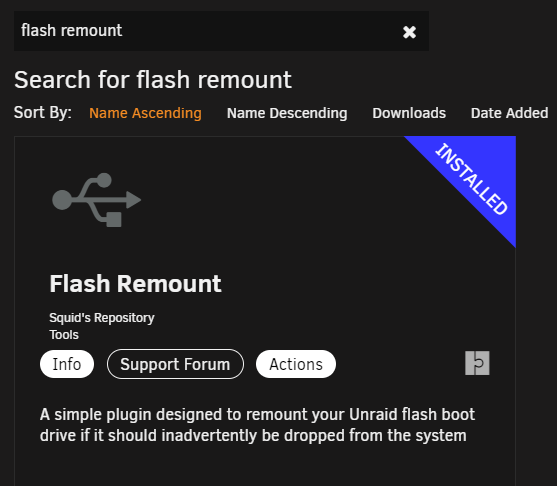Sort results by Name Descending
The image size is (557, 486).
287,113
